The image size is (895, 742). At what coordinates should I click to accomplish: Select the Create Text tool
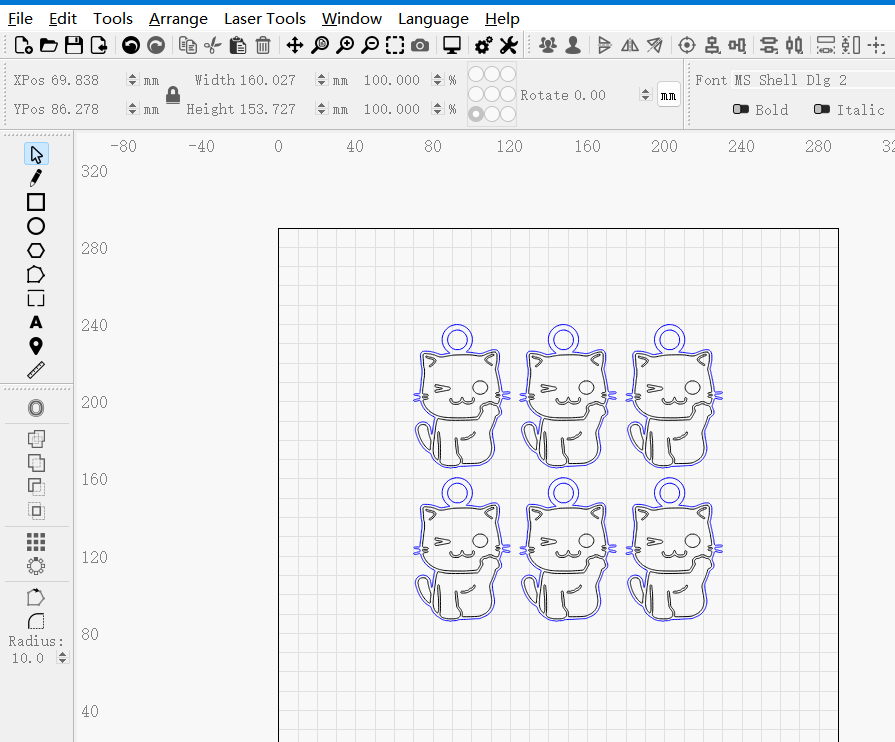tap(36, 322)
